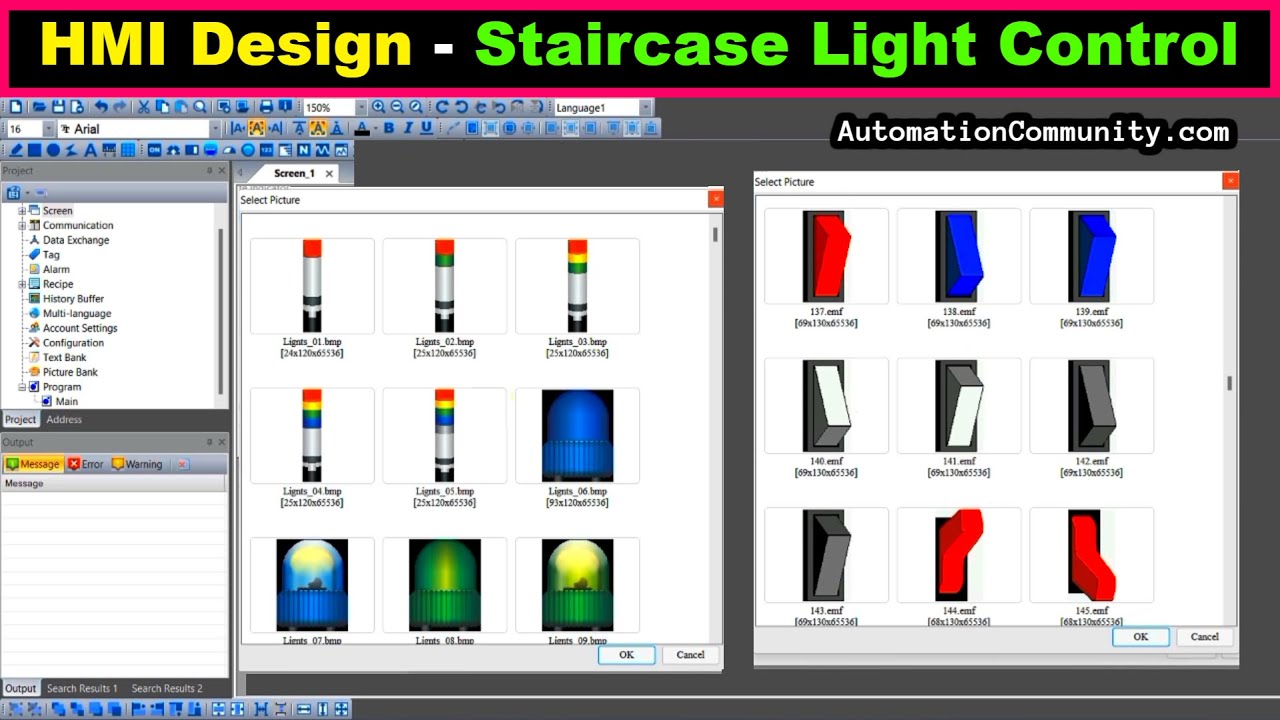The width and height of the screenshot is (1280, 720).
Task: Switch to the Address tab
Action: (64, 420)
